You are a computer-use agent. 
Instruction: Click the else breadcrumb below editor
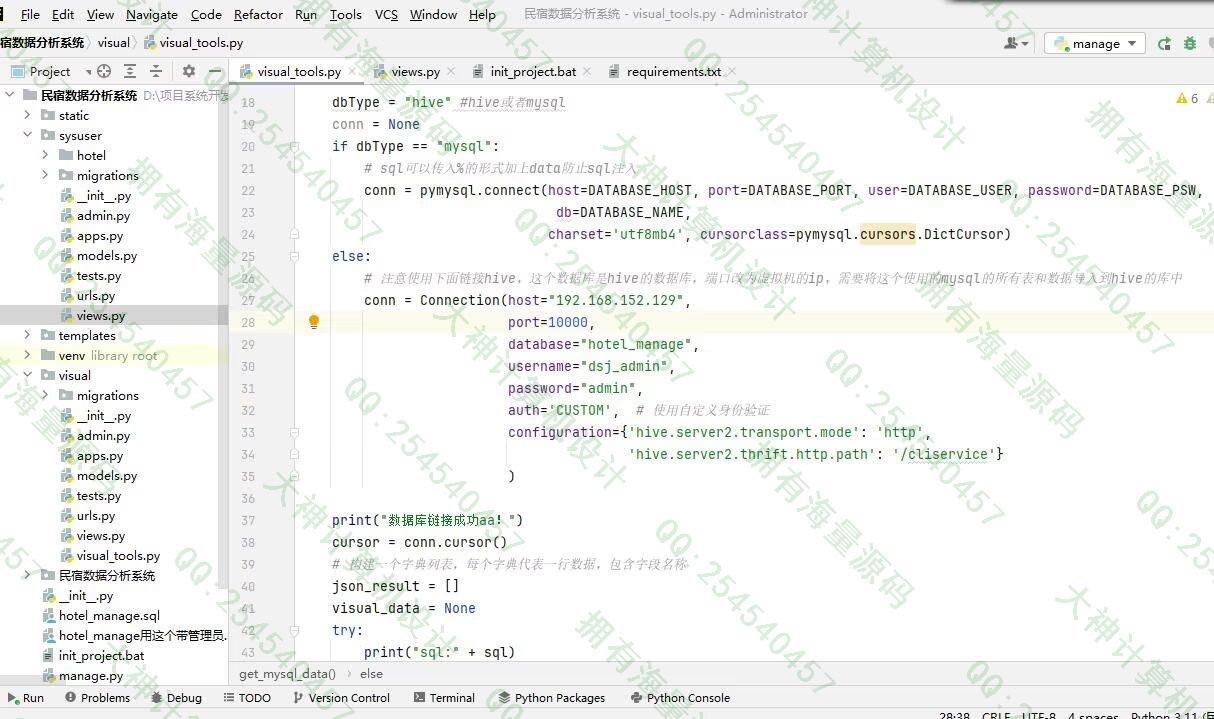click(x=371, y=674)
